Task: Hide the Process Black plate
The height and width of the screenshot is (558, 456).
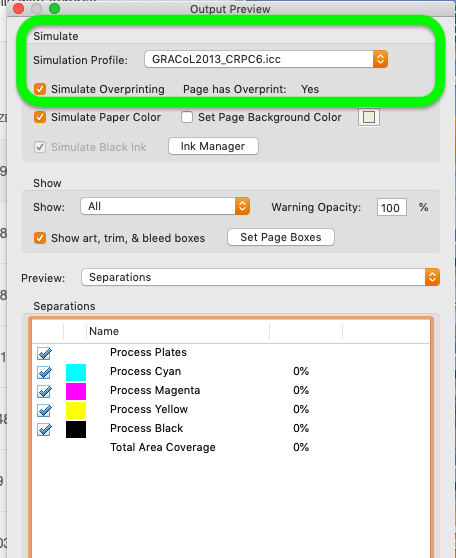Action: coord(44,430)
